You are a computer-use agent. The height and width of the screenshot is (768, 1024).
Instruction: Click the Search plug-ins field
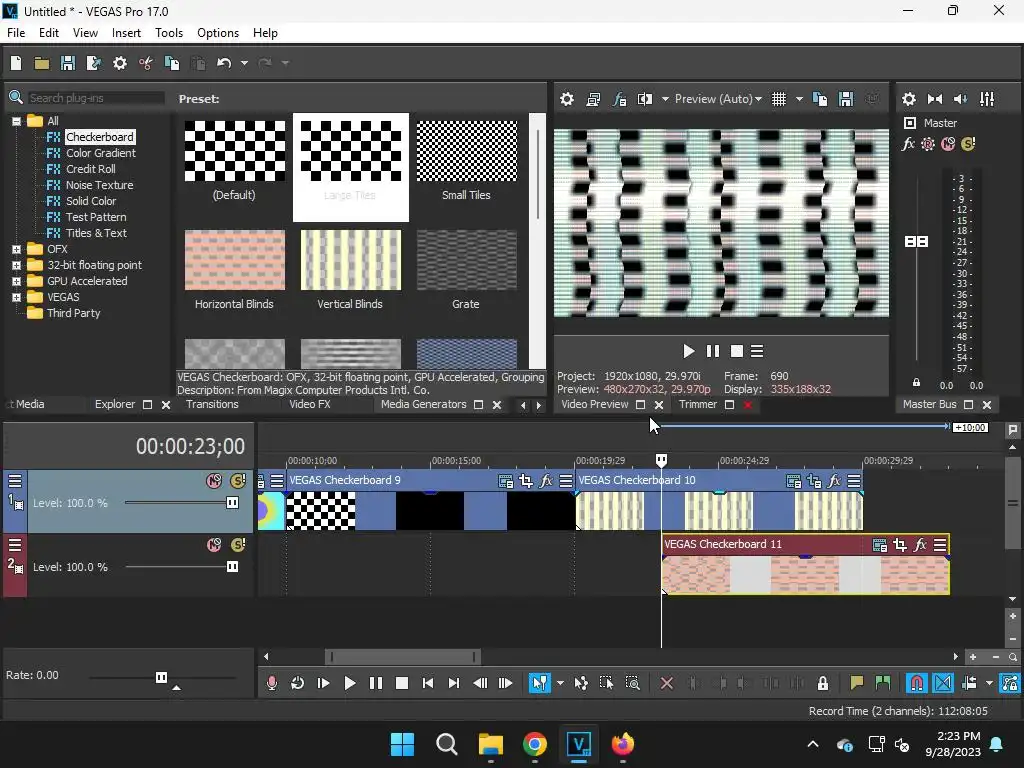pos(95,98)
